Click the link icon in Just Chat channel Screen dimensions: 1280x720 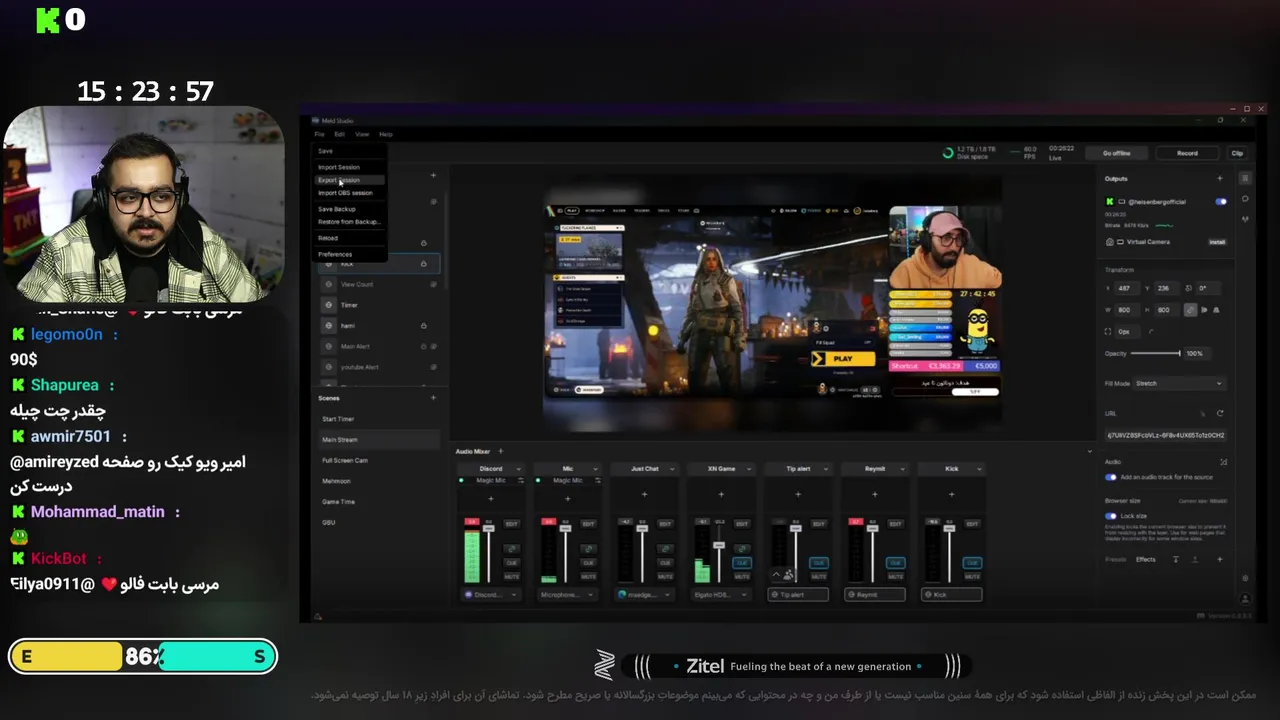[665, 549]
